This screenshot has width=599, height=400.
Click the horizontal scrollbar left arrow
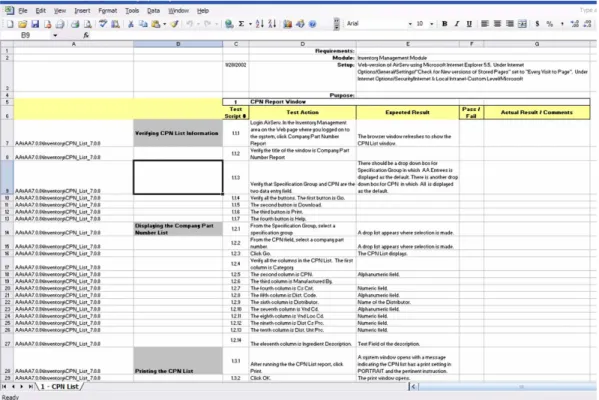point(413,387)
